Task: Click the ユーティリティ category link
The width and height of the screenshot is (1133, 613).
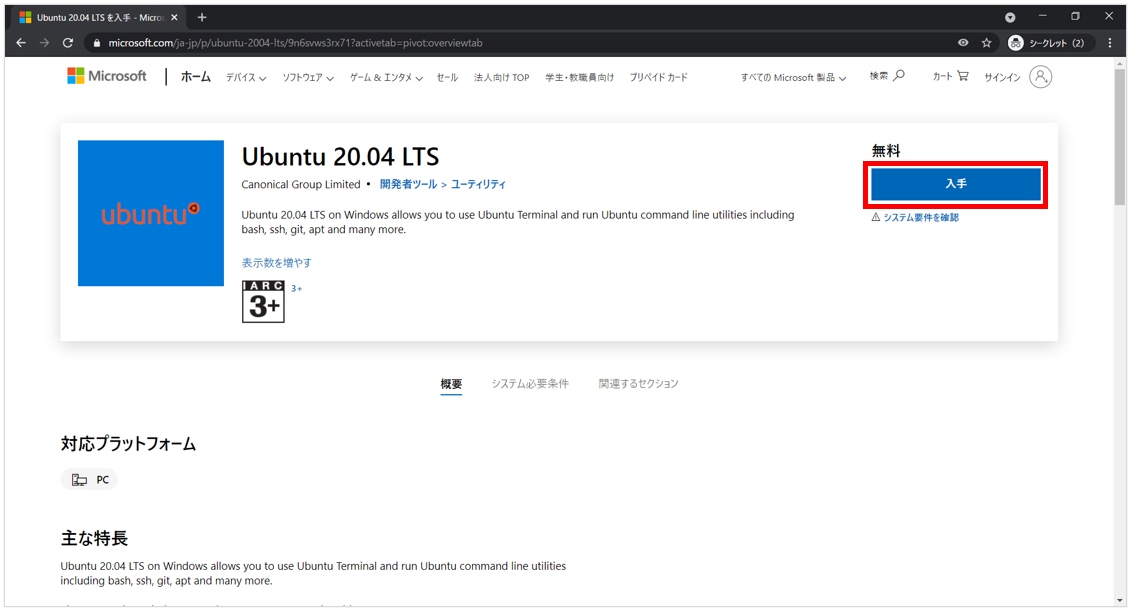Action: pyautogui.click(x=478, y=184)
